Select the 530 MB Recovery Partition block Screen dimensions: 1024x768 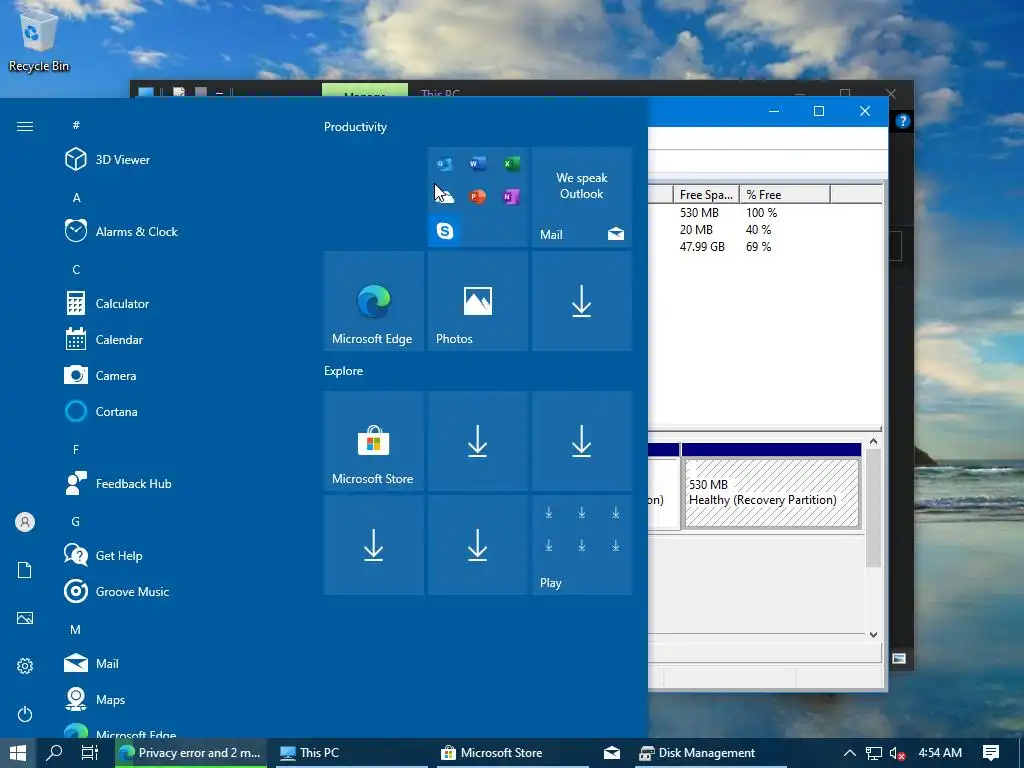771,492
